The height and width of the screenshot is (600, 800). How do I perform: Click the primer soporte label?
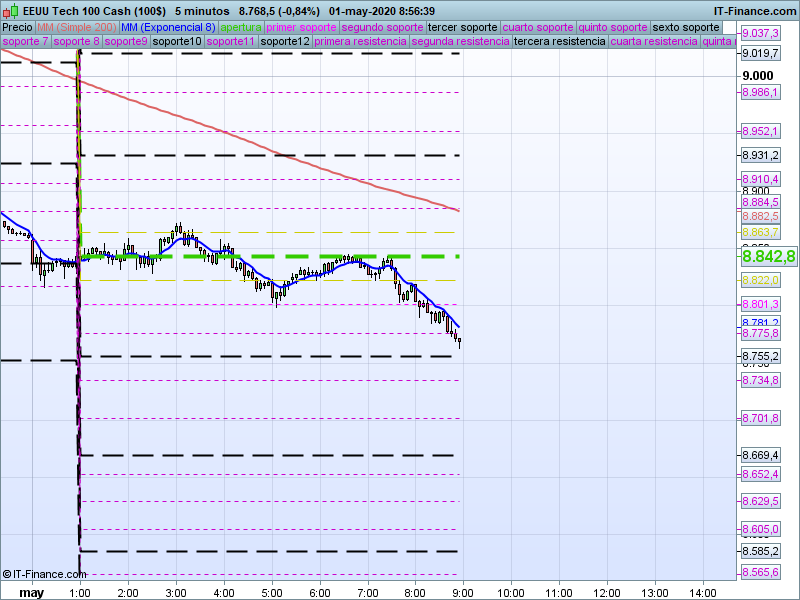(x=301, y=27)
